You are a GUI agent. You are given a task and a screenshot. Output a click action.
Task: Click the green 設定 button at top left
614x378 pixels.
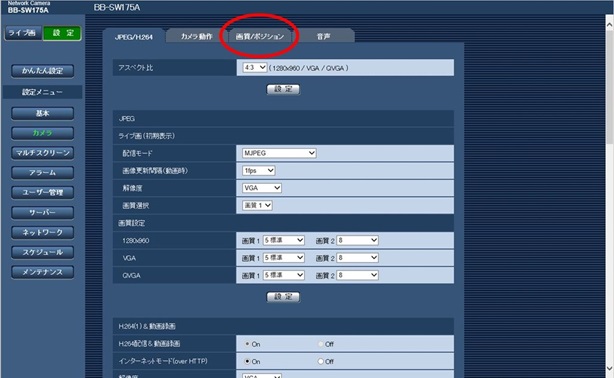coord(63,33)
